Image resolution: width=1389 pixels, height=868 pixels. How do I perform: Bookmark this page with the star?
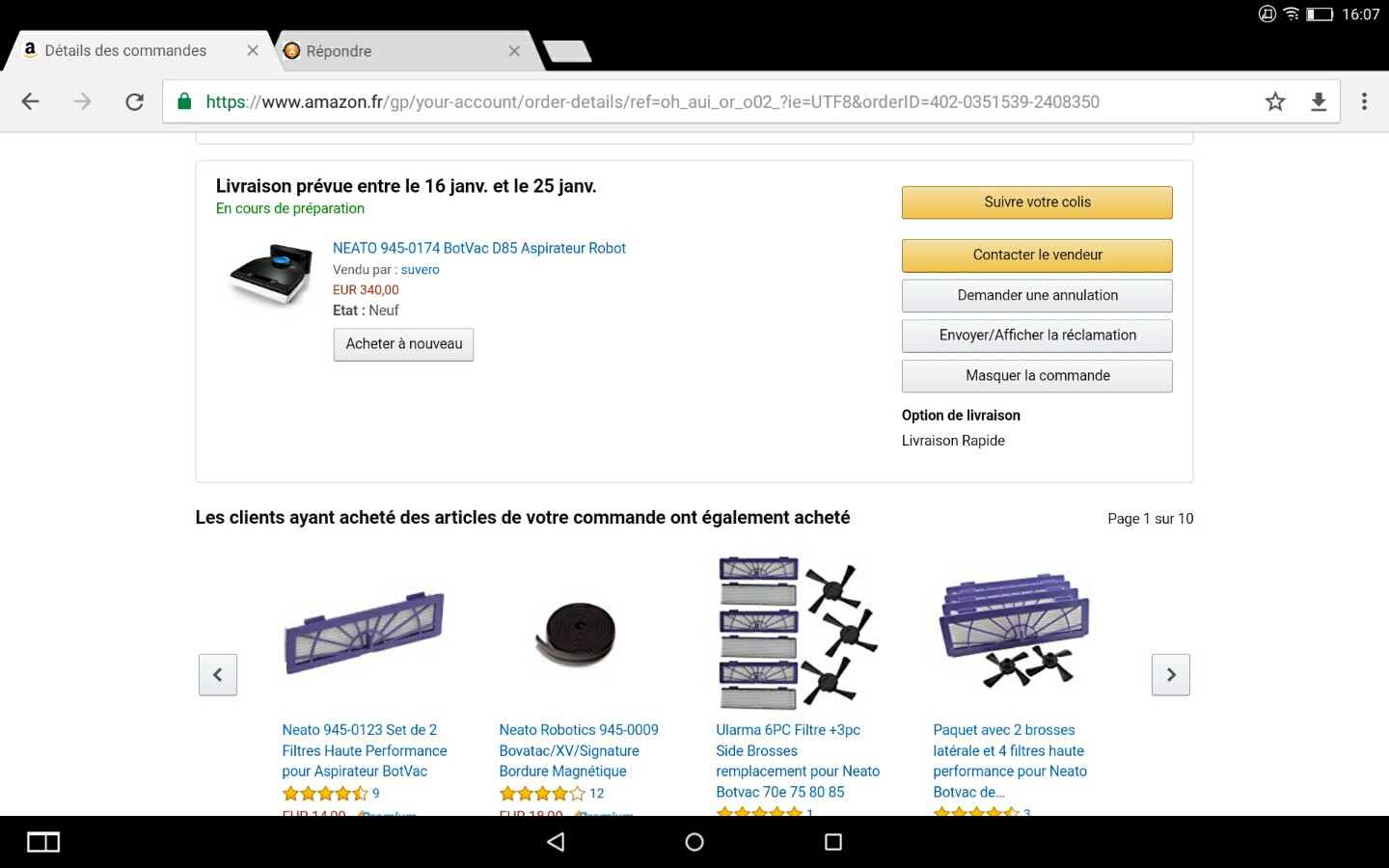point(1275,102)
